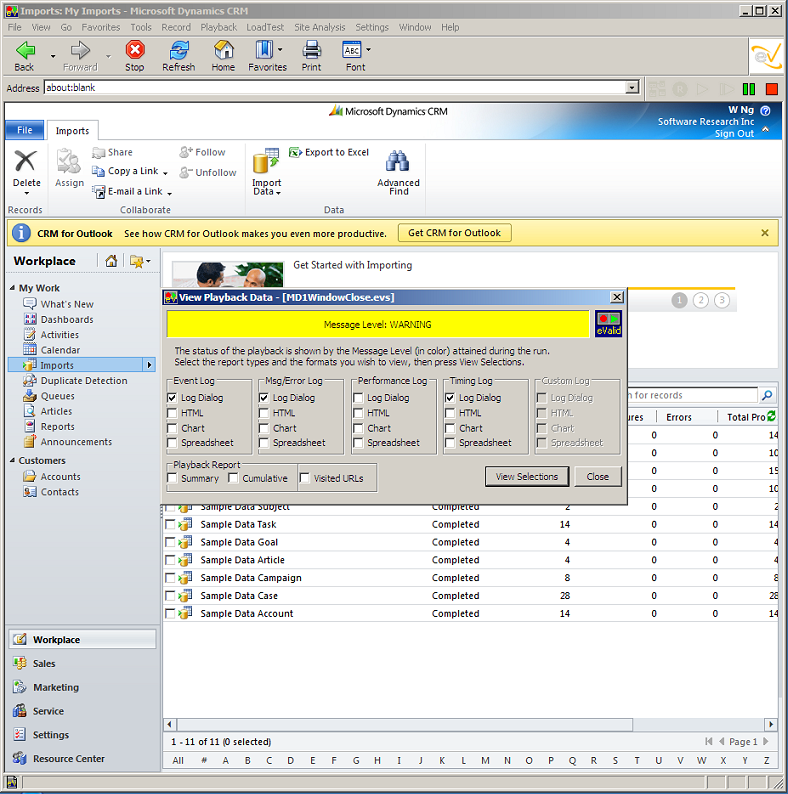Click the red stop record square
Viewport: 788px width, 794px height.
[772, 89]
